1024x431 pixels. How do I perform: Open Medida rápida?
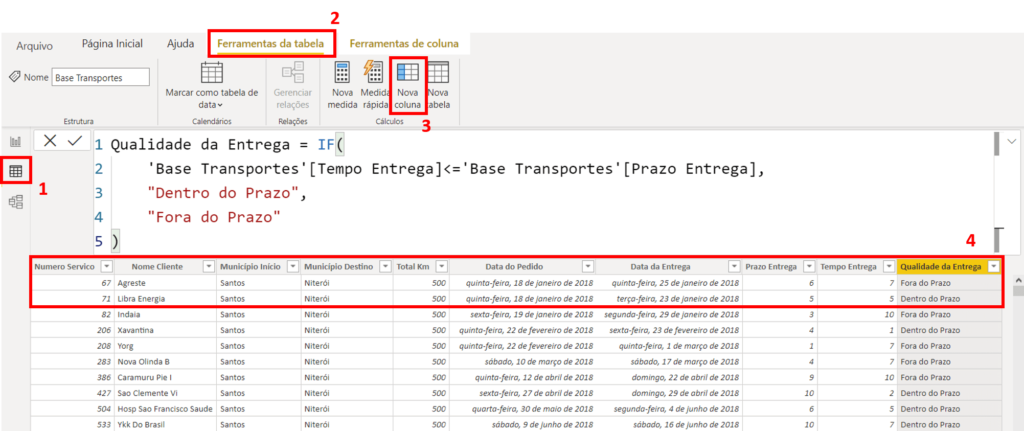[x=374, y=86]
